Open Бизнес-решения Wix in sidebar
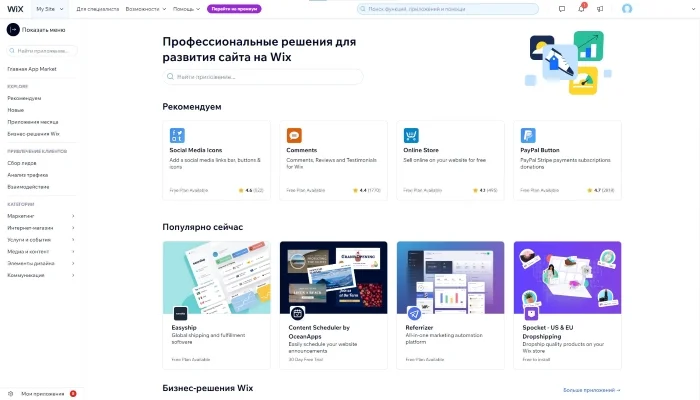This screenshot has width=700, height=400. pos(33,134)
